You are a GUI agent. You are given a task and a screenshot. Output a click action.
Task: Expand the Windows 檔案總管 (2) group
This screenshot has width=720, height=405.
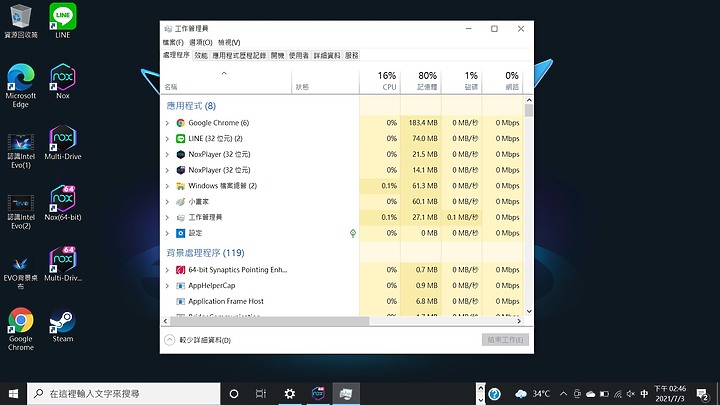(x=167, y=186)
